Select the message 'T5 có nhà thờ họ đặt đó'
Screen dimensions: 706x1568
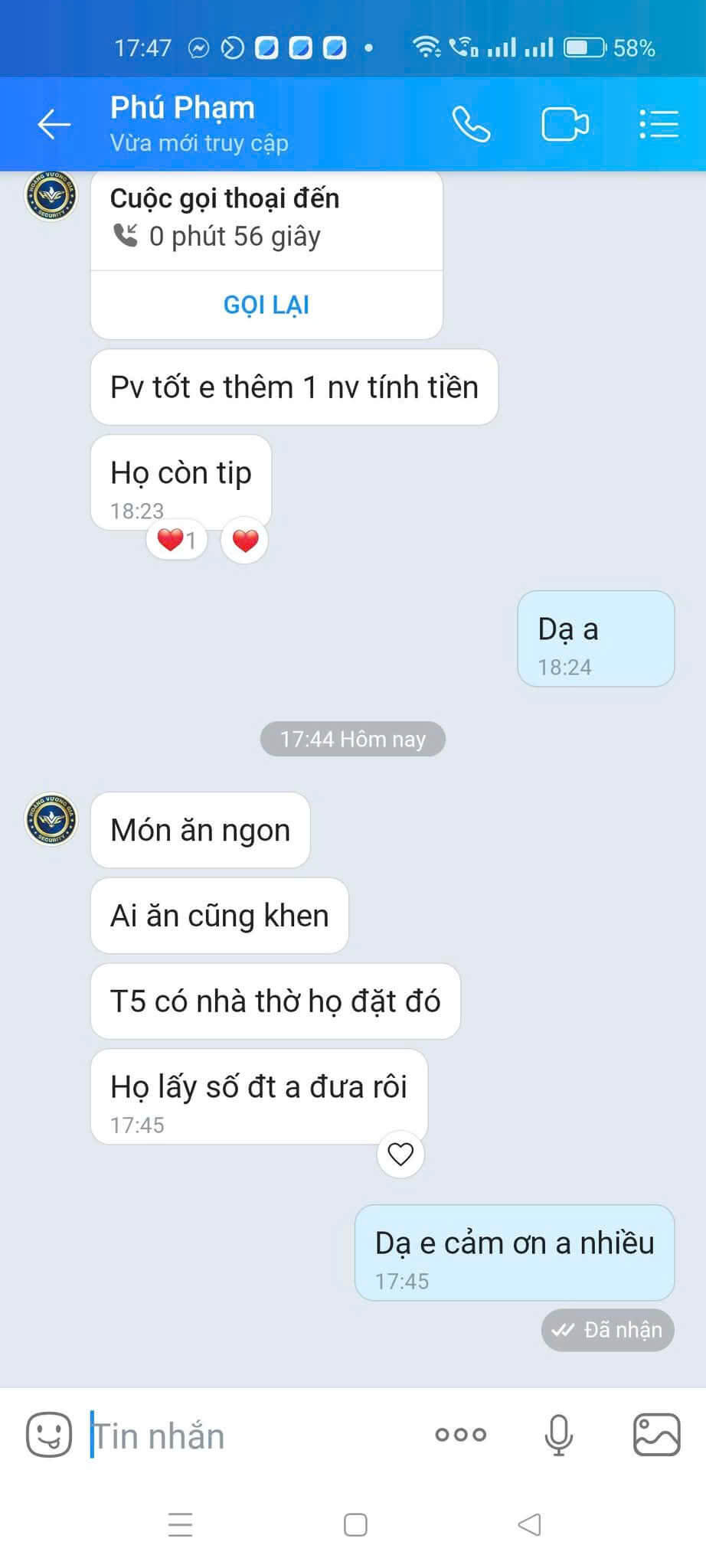point(276,1001)
